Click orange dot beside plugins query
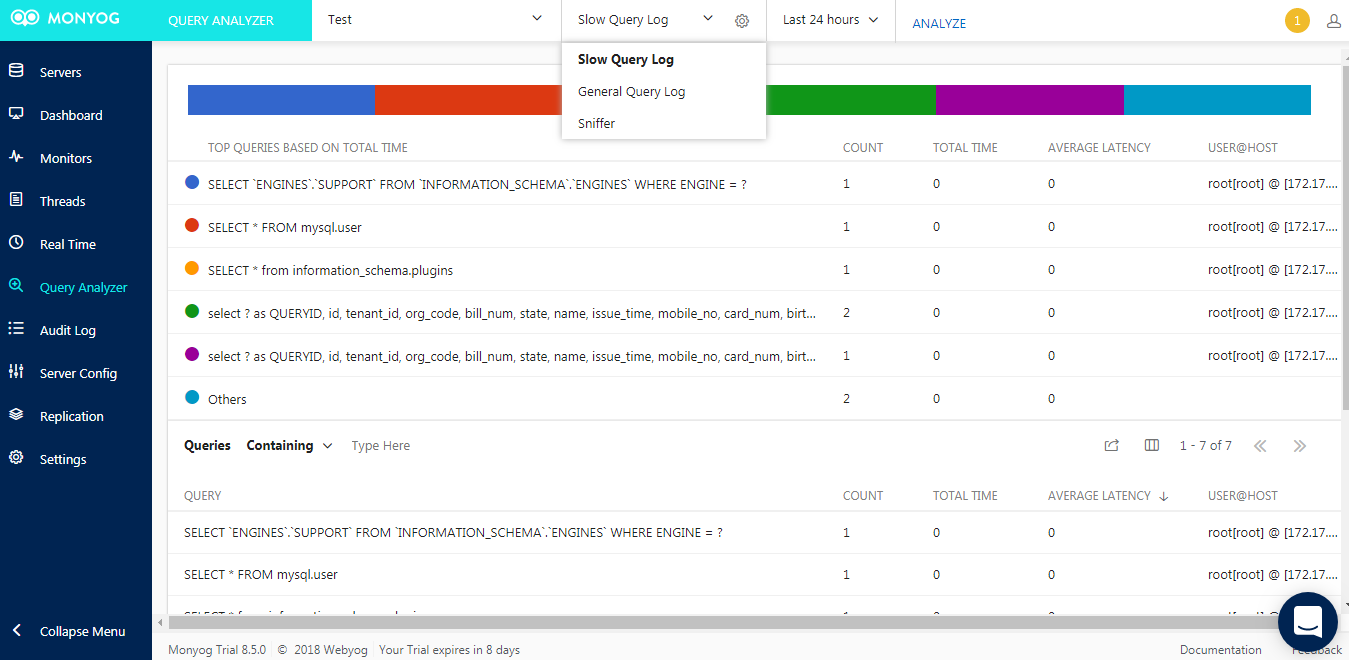Viewport: 1349px width, 660px height. 193,269
